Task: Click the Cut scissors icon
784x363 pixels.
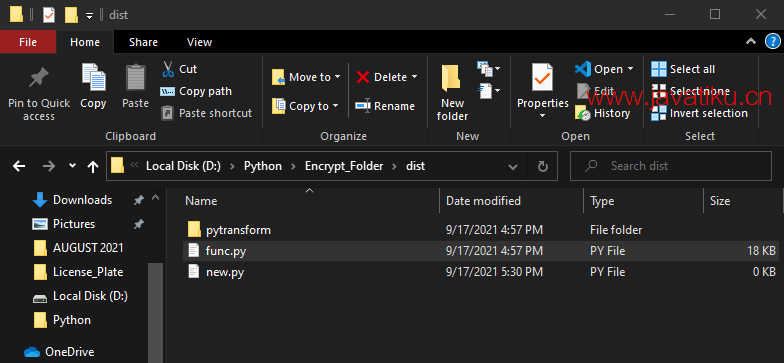Action: 168,69
